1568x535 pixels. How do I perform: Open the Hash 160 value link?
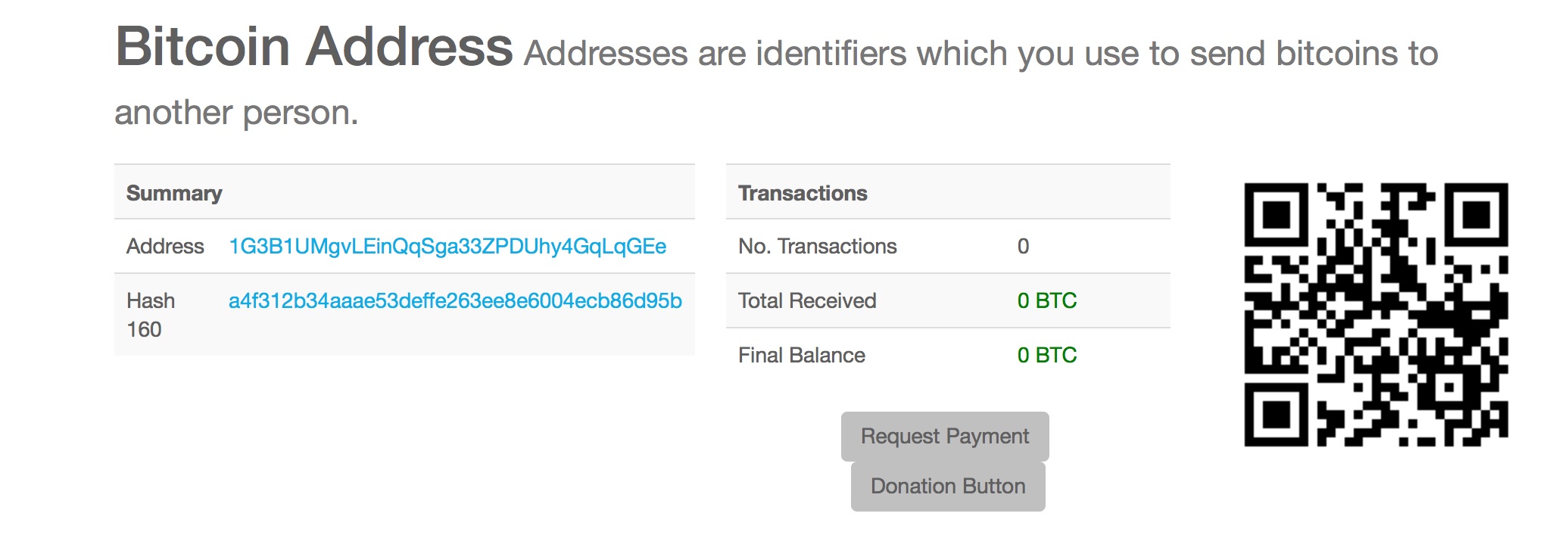click(455, 301)
